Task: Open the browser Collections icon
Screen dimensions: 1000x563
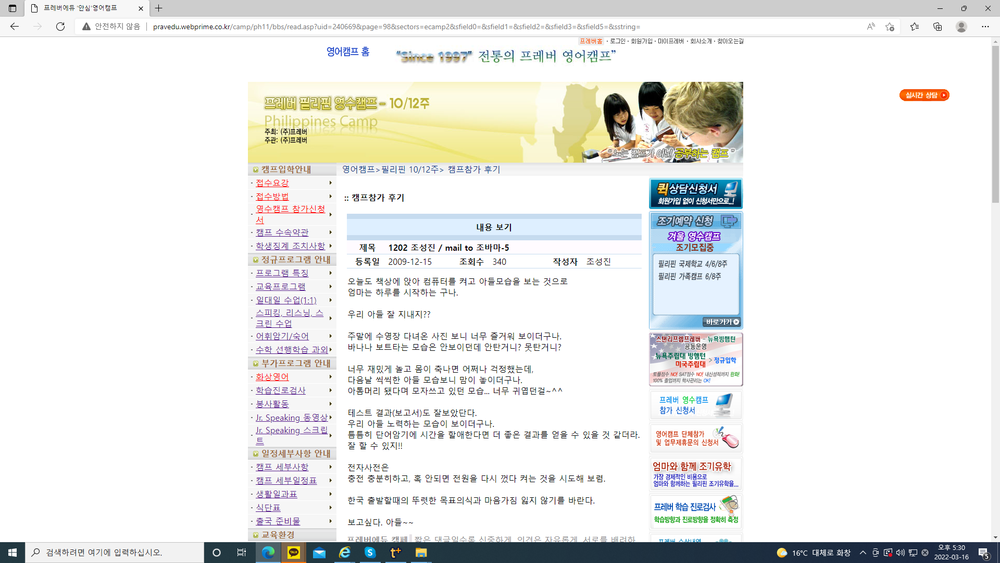Action: 938,27
